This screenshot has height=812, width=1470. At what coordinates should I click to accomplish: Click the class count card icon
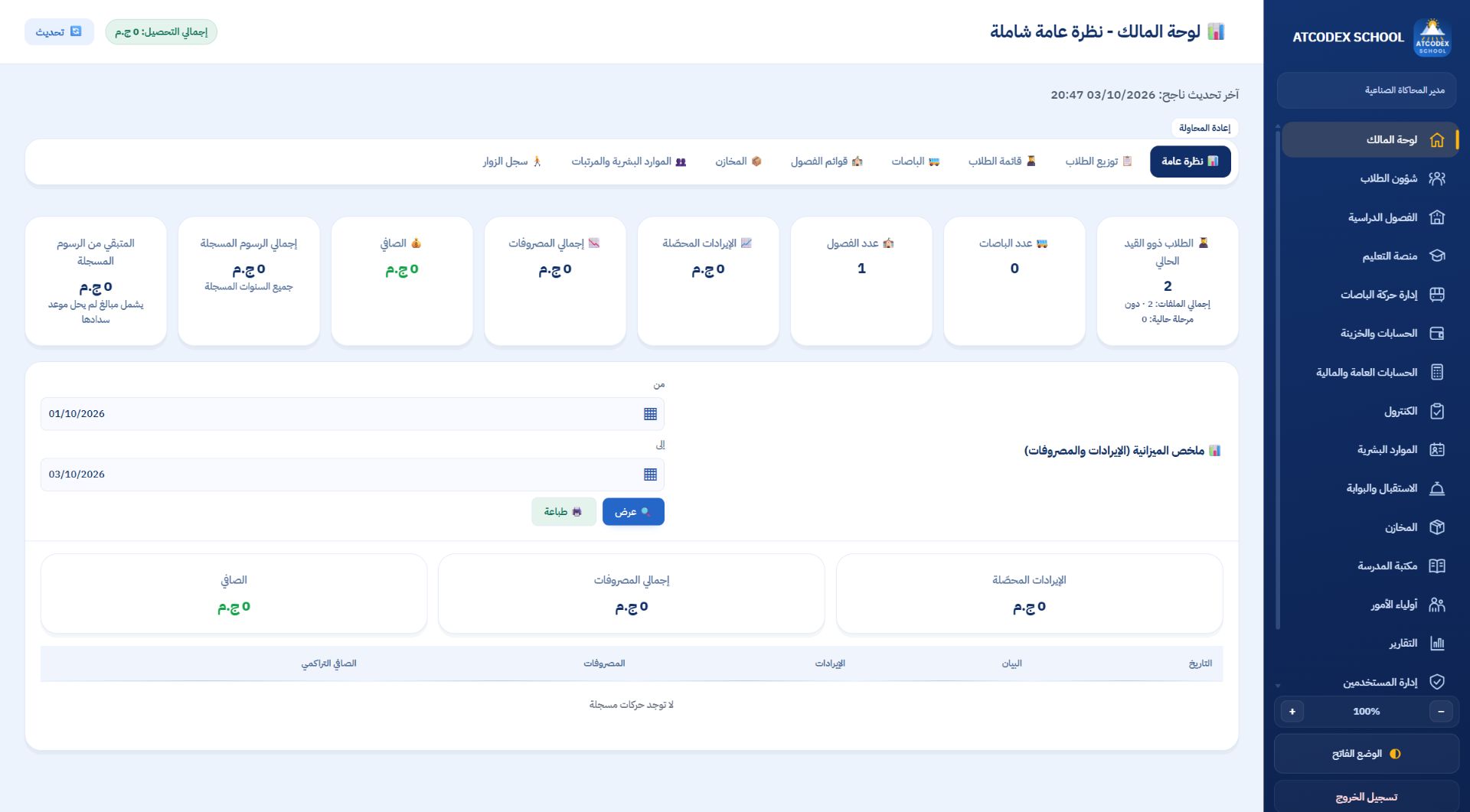(x=888, y=243)
